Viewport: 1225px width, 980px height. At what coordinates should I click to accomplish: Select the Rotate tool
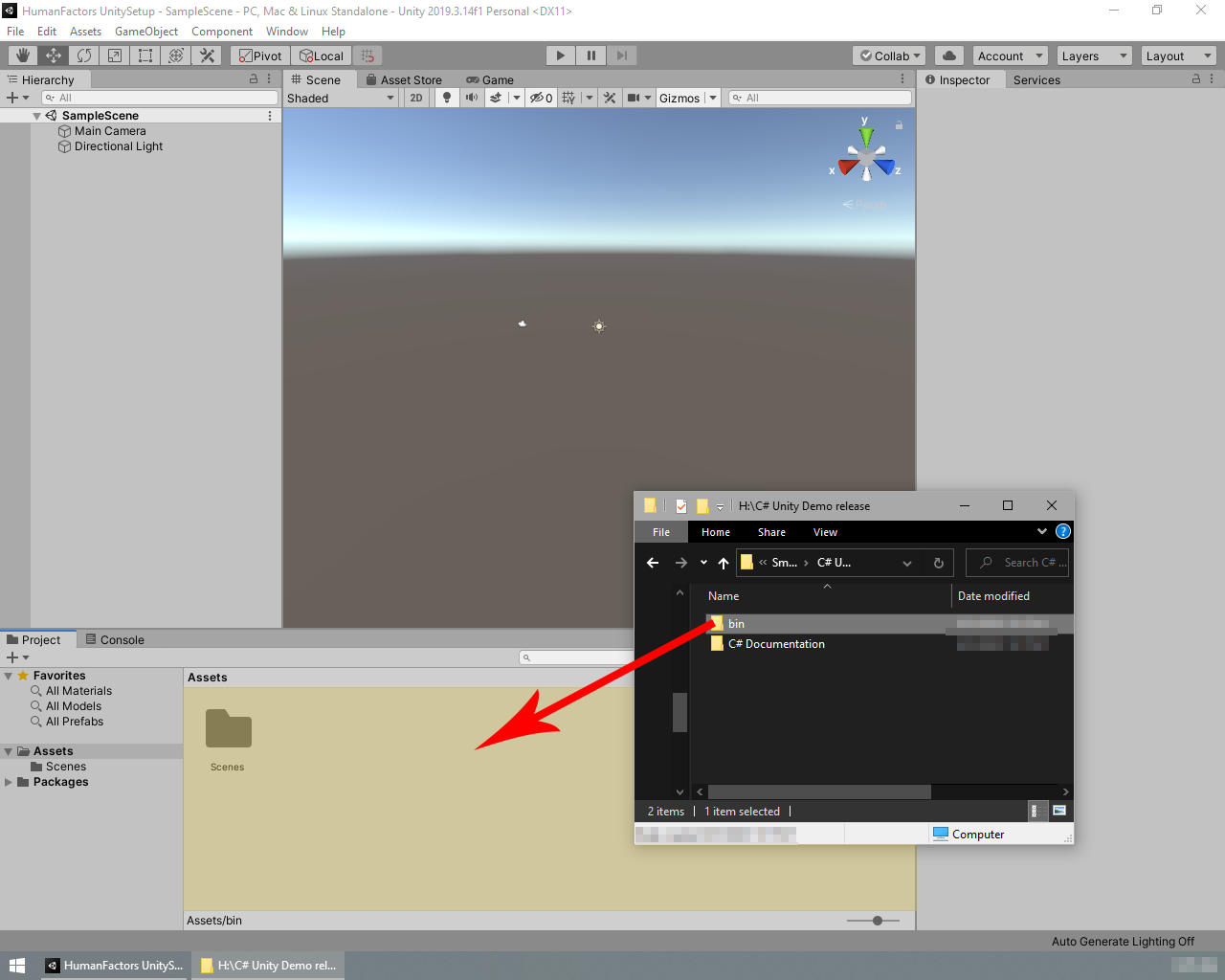[84, 56]
